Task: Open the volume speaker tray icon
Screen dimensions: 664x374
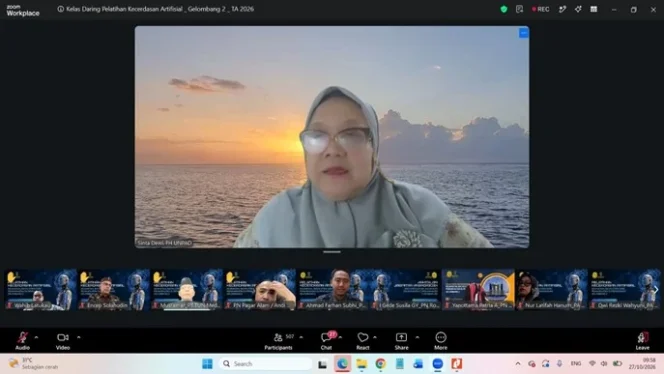Action: pos(604,363)
